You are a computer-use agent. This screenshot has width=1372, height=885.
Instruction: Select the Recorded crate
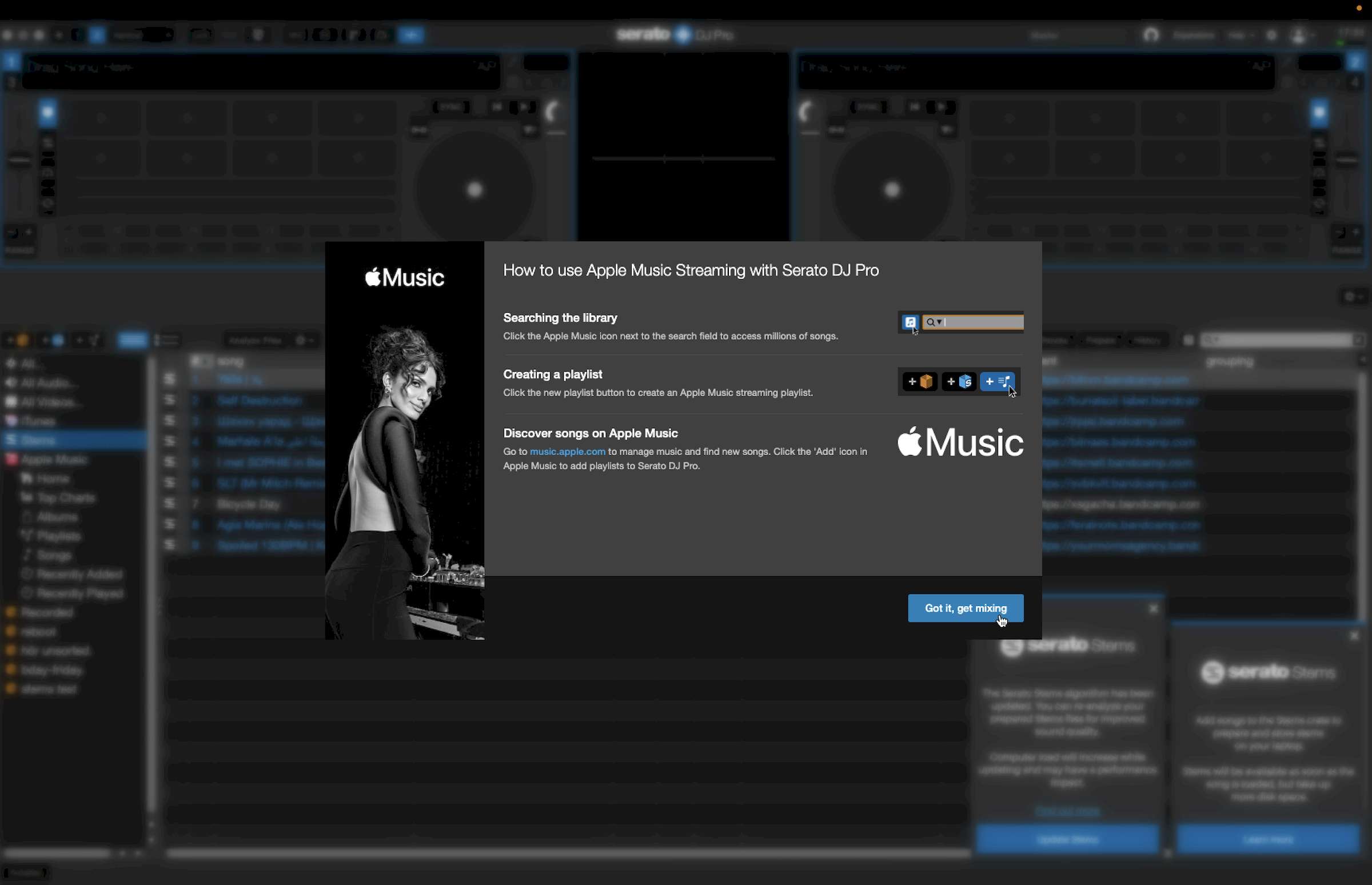point(39,613)
